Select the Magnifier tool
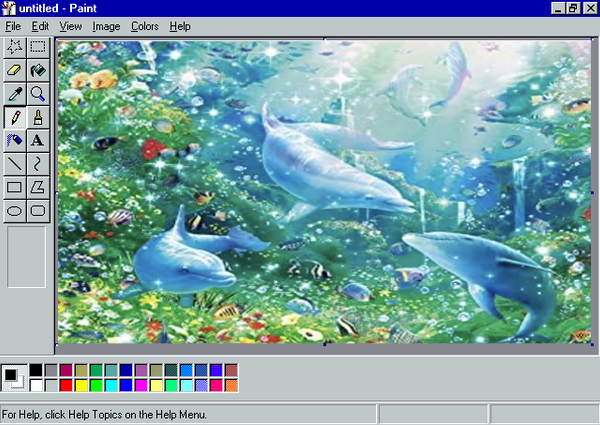The image size is (600, 425). [38, 94]
